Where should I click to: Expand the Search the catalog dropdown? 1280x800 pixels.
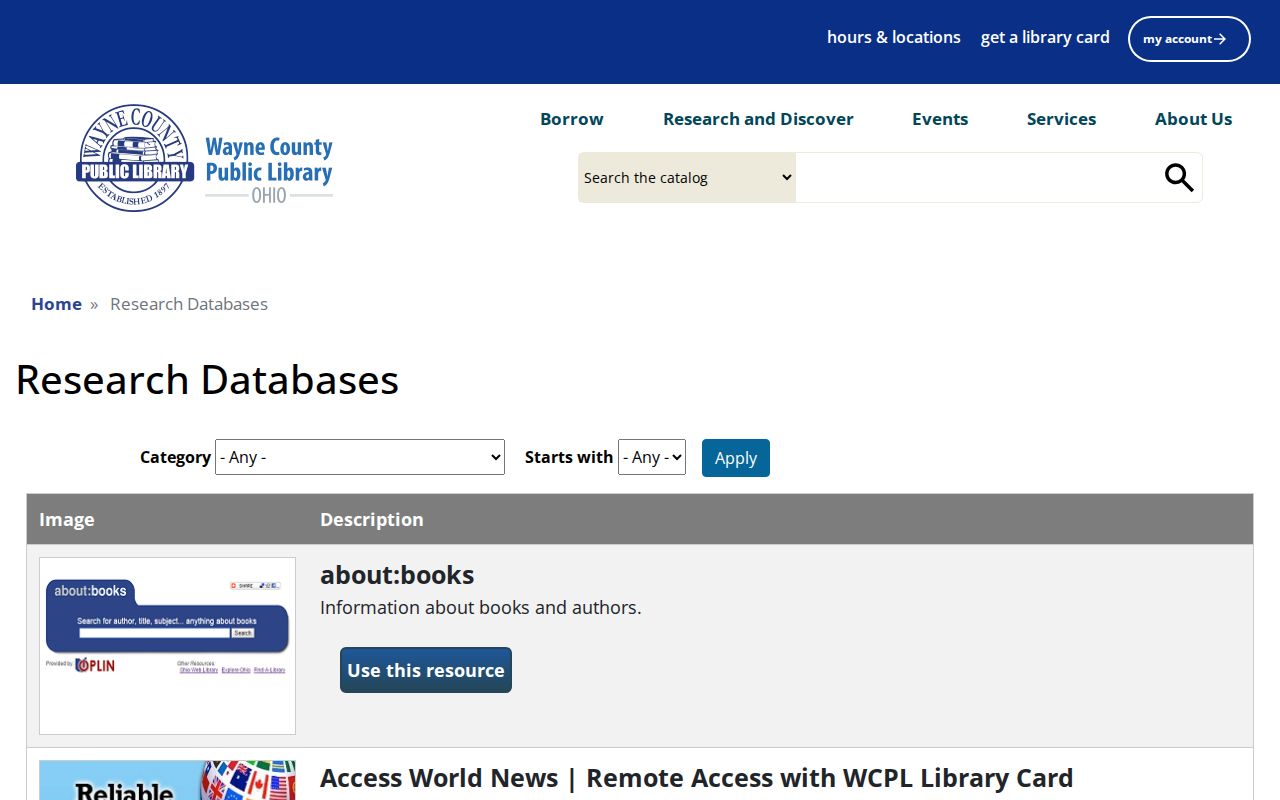click(687, 178)
